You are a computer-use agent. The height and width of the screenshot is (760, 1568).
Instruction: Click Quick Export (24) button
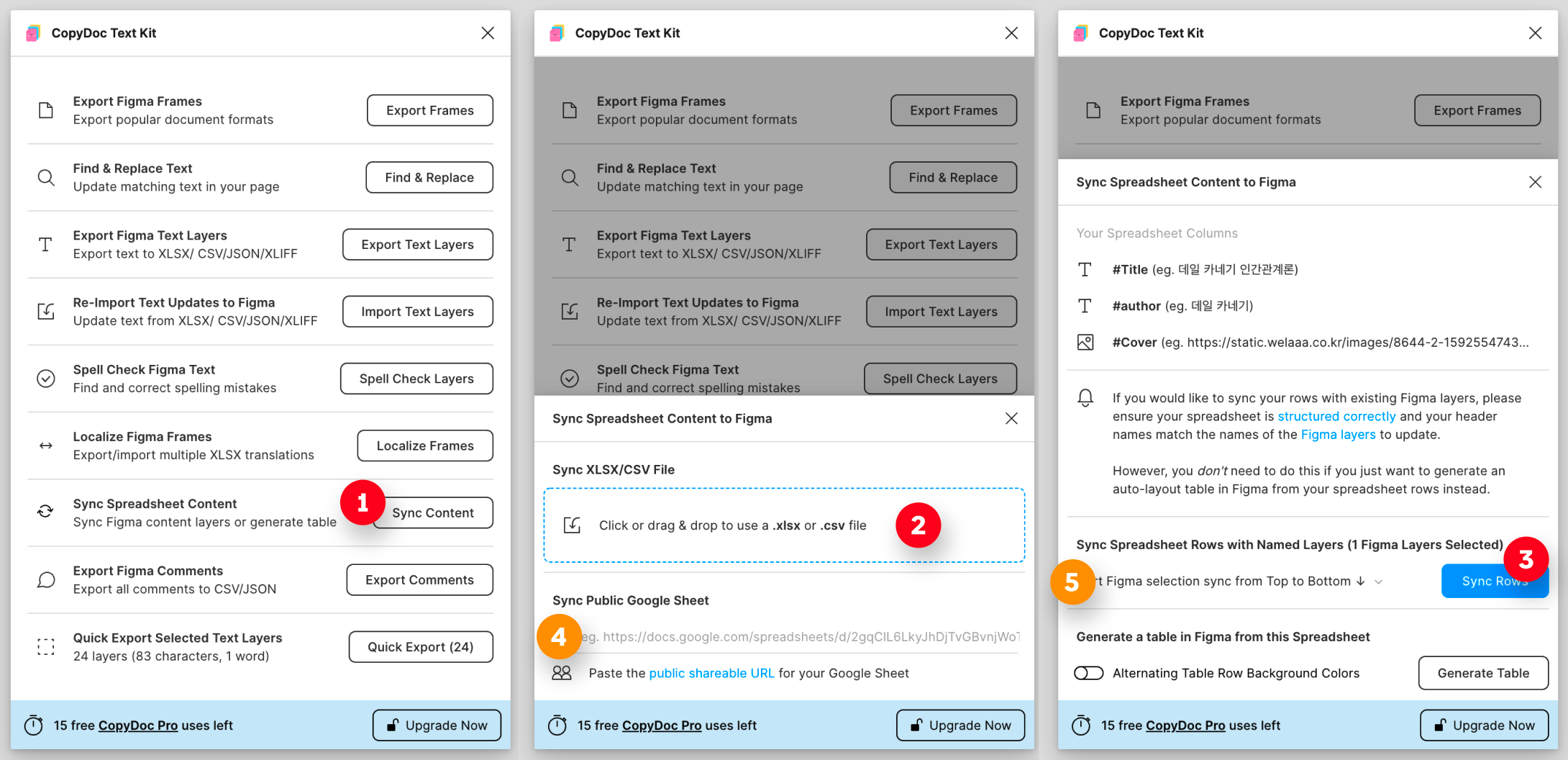click(x=421, y=646)
